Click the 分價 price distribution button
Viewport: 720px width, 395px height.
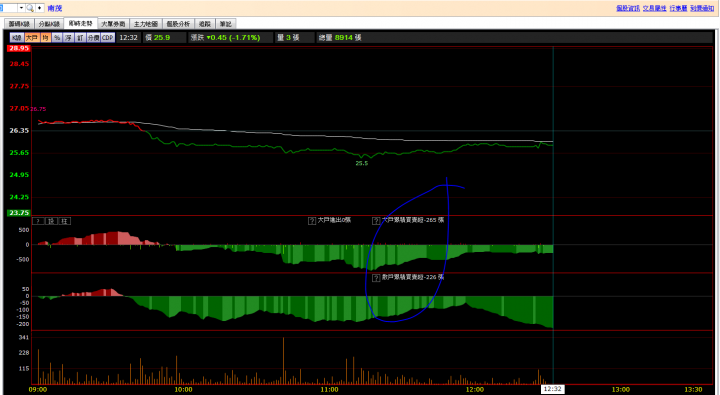[x=93, y=38]
